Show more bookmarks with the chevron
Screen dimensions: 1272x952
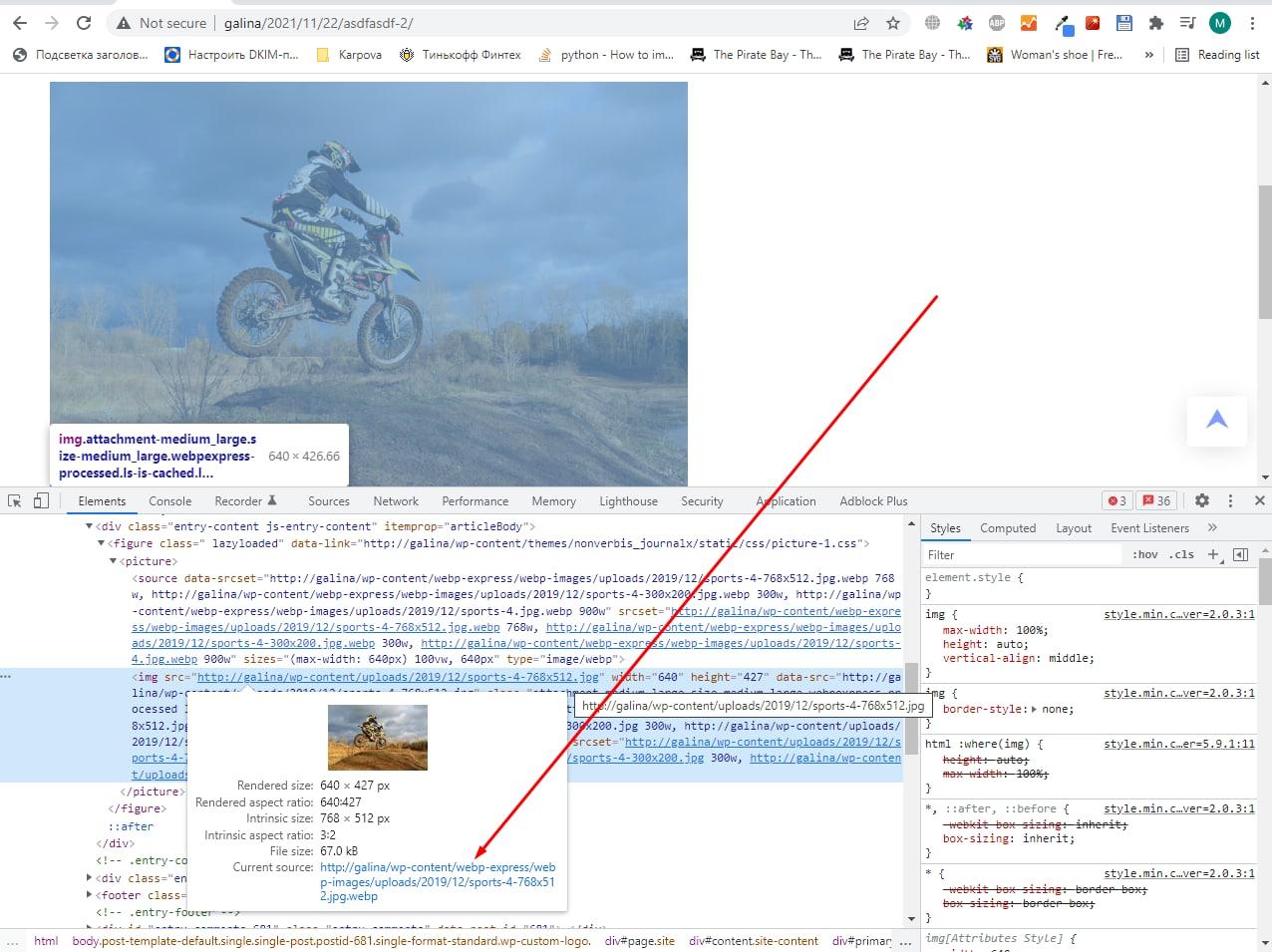click(x=1149, y=55)
